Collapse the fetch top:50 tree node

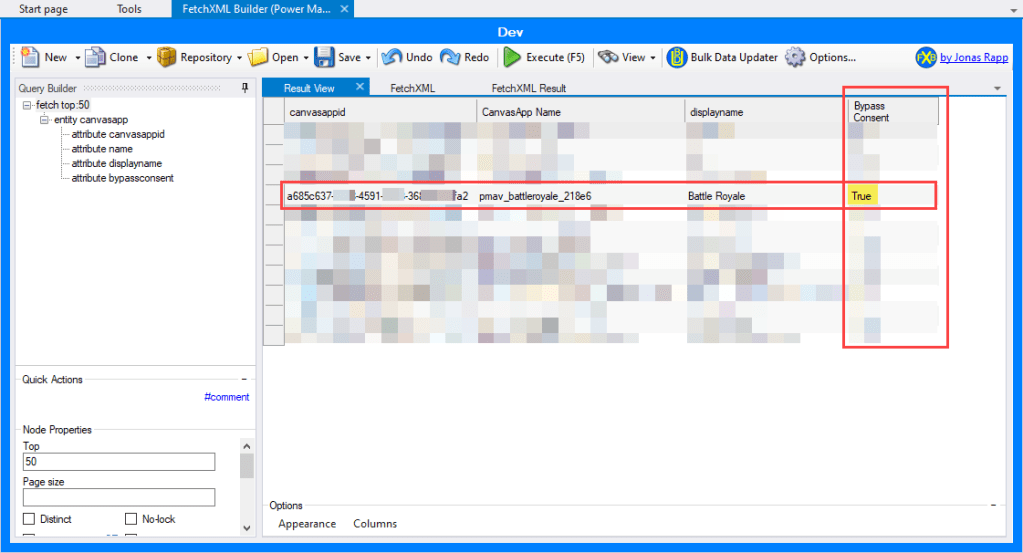point(26,105)
